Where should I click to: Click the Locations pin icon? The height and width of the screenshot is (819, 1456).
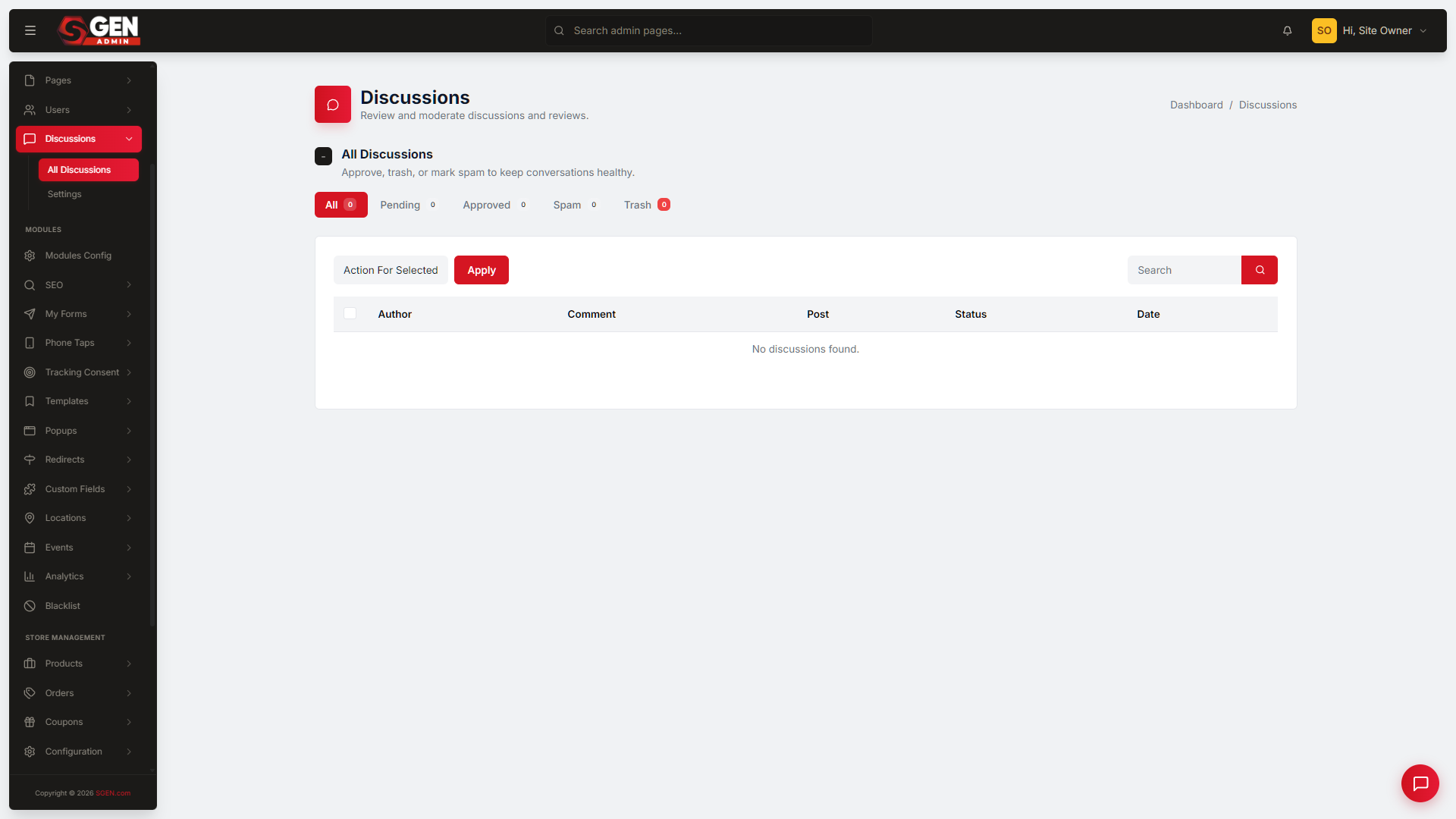(30, 518)
